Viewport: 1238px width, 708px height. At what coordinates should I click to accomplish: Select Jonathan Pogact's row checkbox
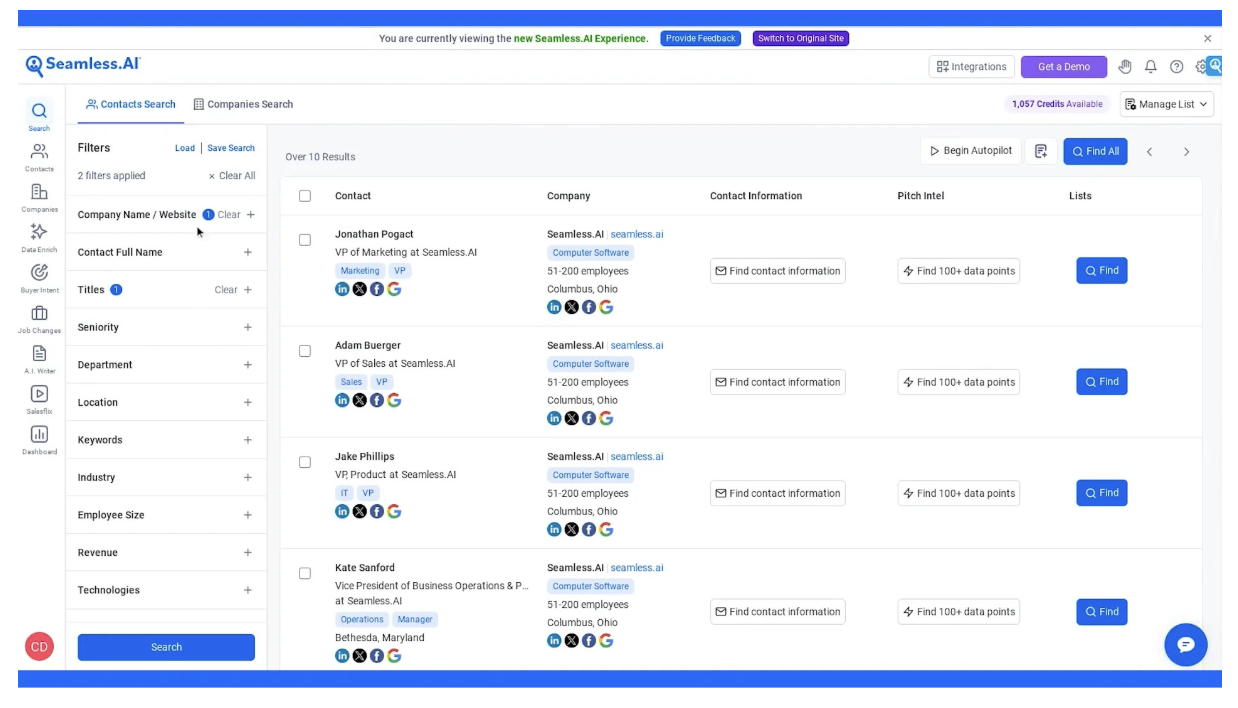click(x=305, y=240)
